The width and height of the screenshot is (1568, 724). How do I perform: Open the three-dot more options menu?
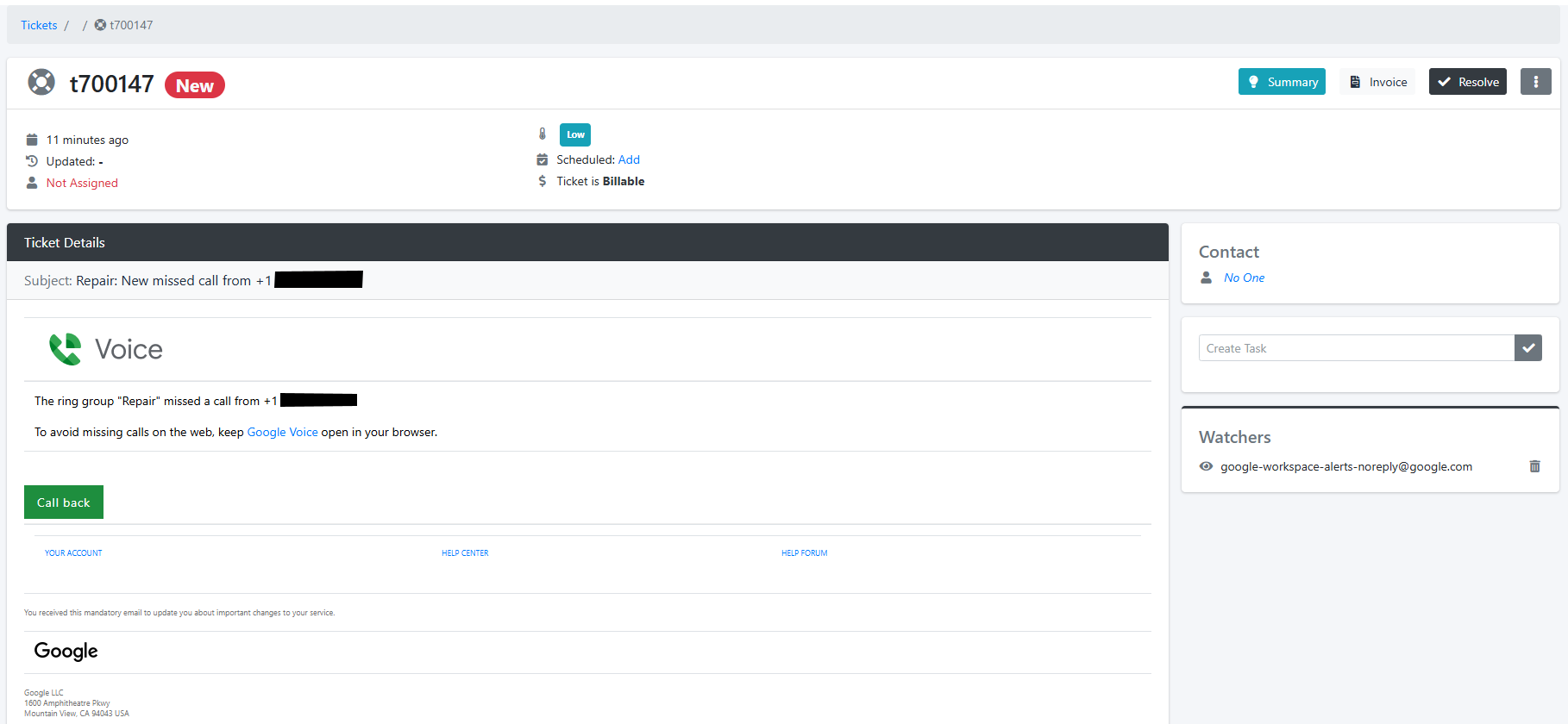1535,82
